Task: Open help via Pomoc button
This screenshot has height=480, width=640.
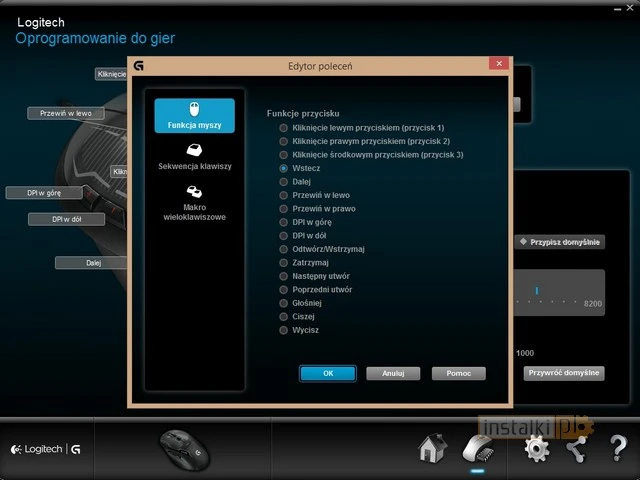Action: tap(459, 373)
